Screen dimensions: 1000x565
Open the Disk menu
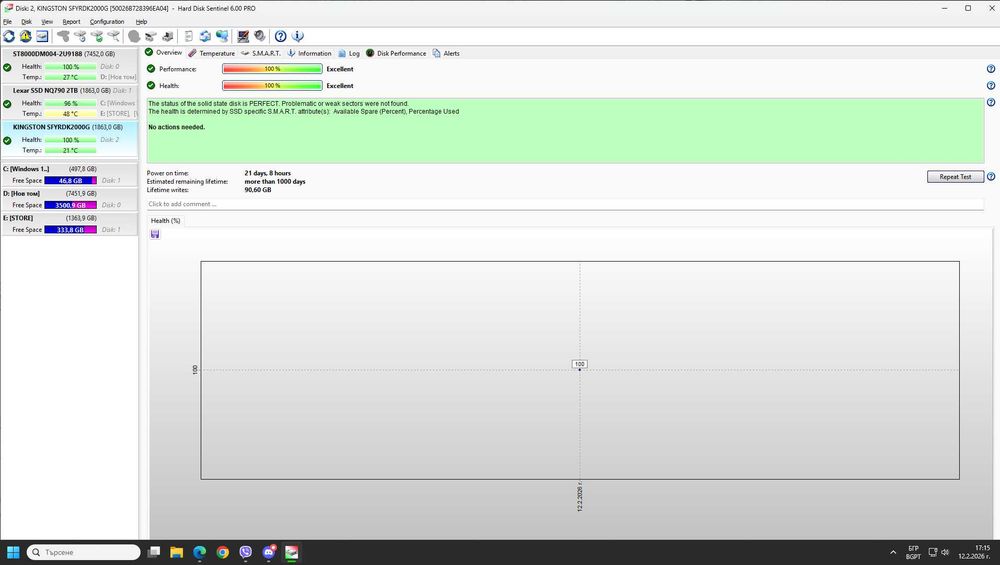coord(26,22)
